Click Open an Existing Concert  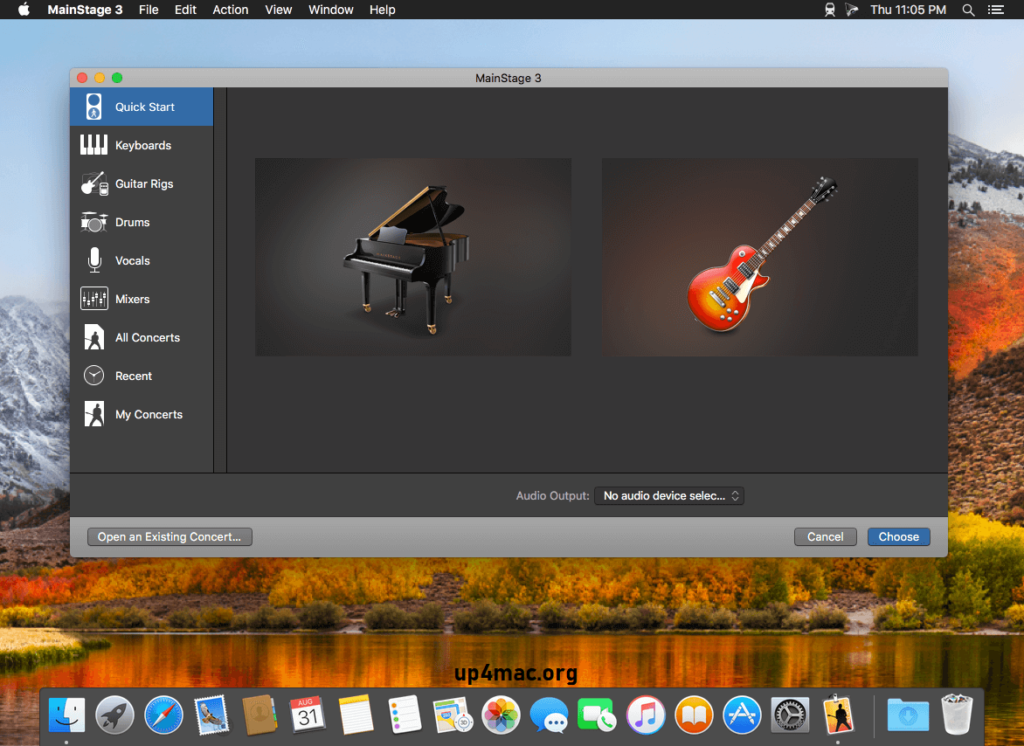tap(168, 536)
